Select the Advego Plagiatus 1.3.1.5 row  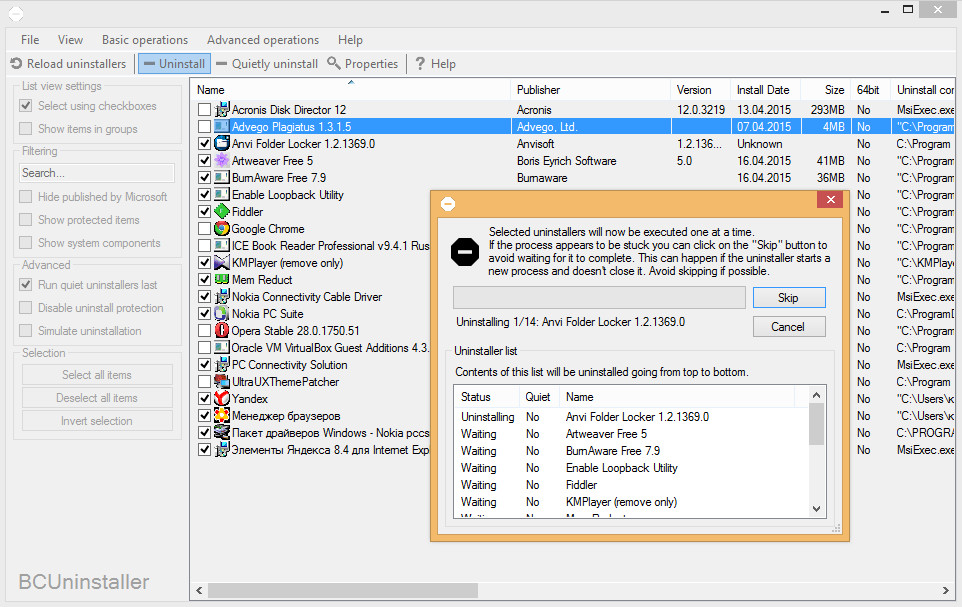pyautogui.click(x=573, y=127)
